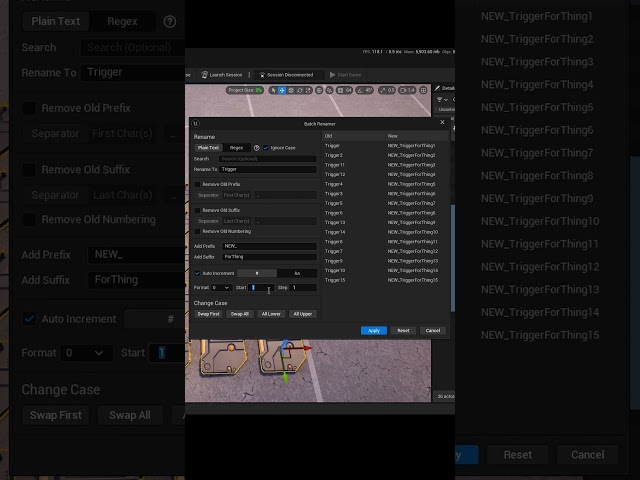
Task: Switch to the Plain Text tab
Action: click(x=208, y=148)
